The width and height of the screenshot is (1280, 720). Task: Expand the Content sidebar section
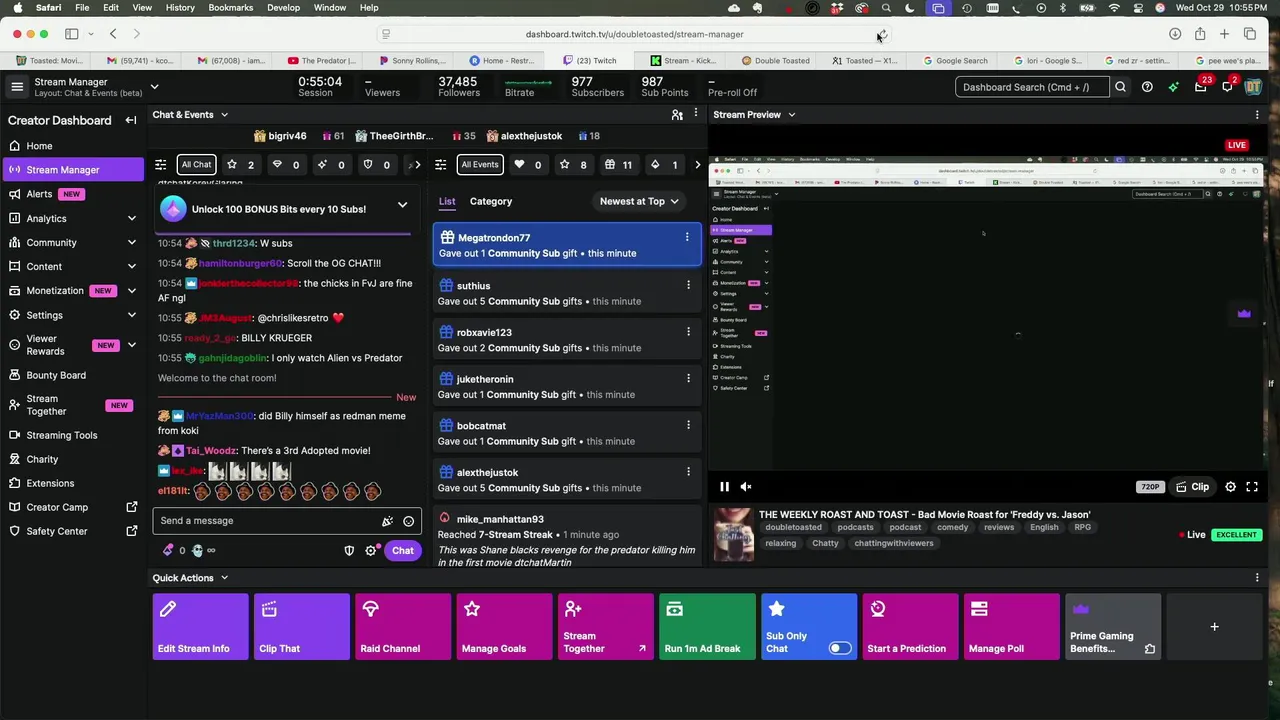click(x=131, y=267)
